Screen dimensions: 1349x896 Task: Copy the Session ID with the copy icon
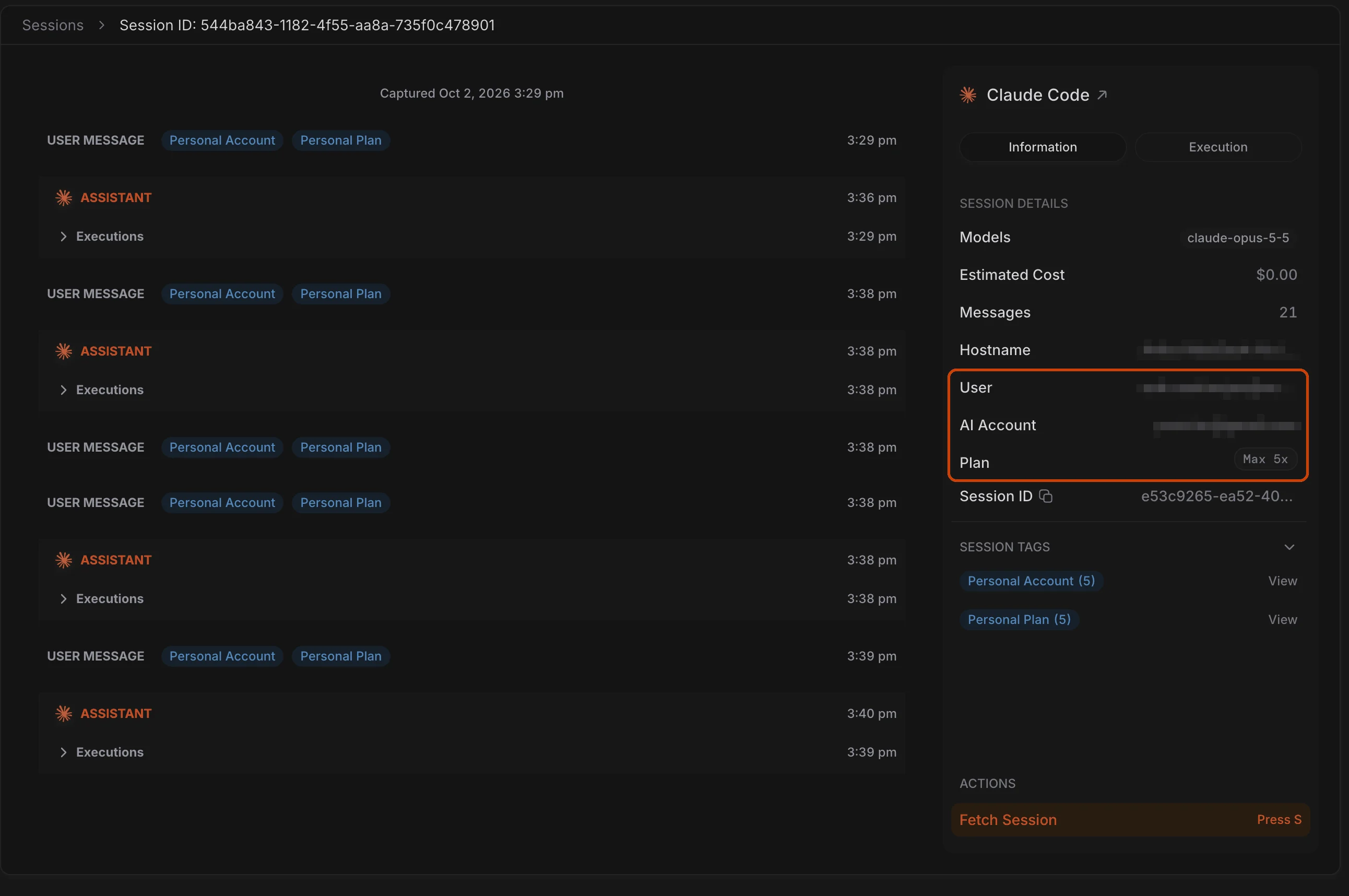[1045, 496]
